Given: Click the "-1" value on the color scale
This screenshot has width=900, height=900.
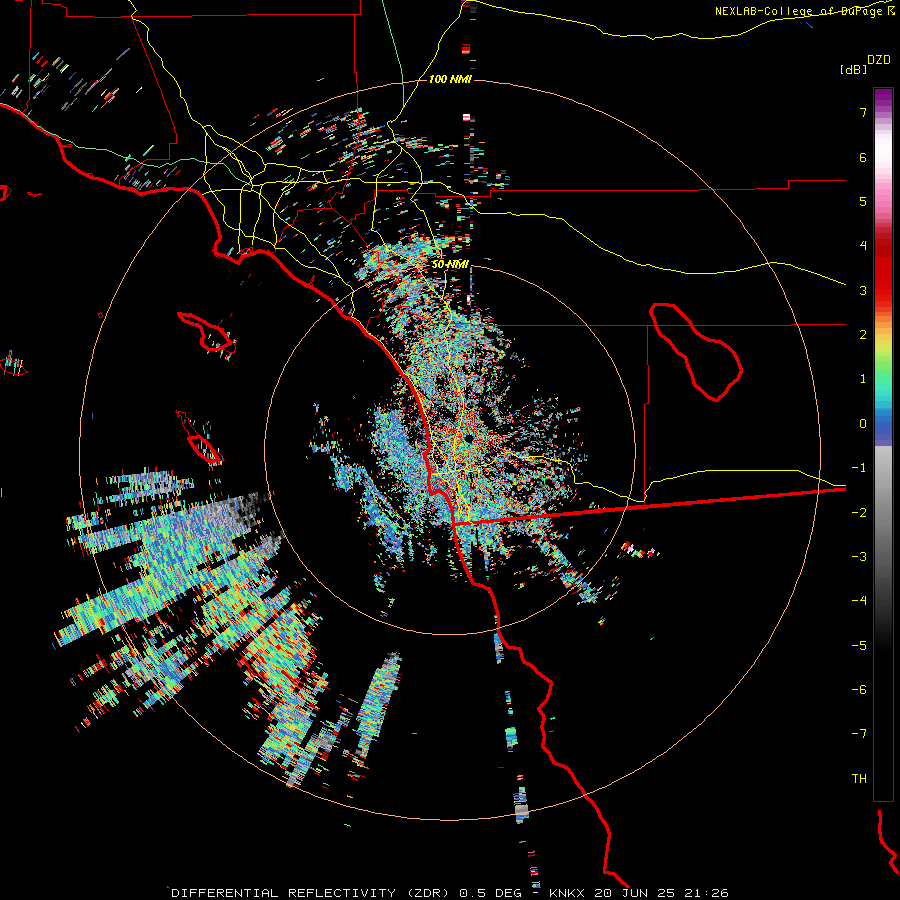Looking at the screenshot, I should tap(859, 468).
